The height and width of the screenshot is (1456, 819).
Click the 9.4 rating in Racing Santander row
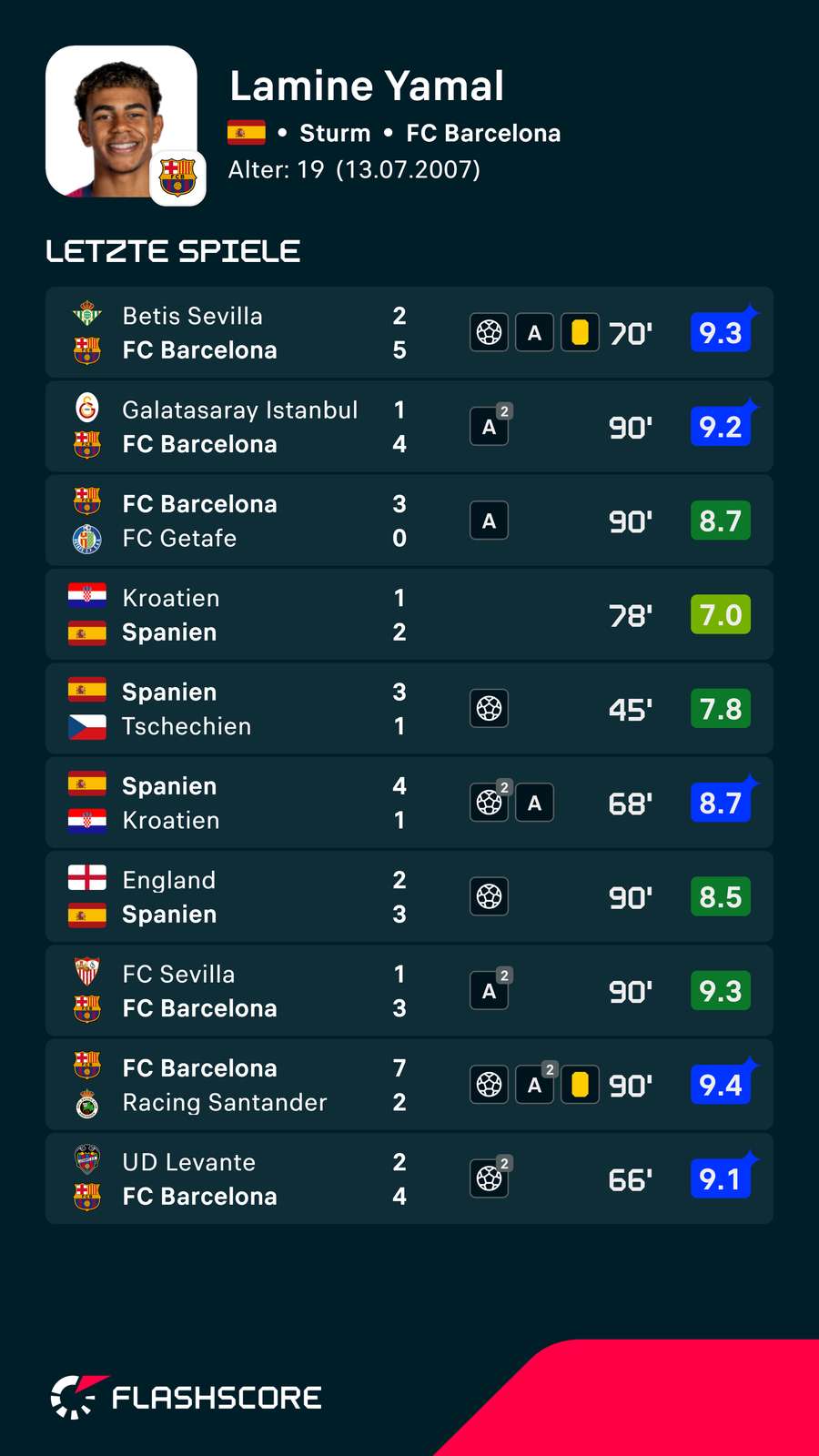[721, 1085]
